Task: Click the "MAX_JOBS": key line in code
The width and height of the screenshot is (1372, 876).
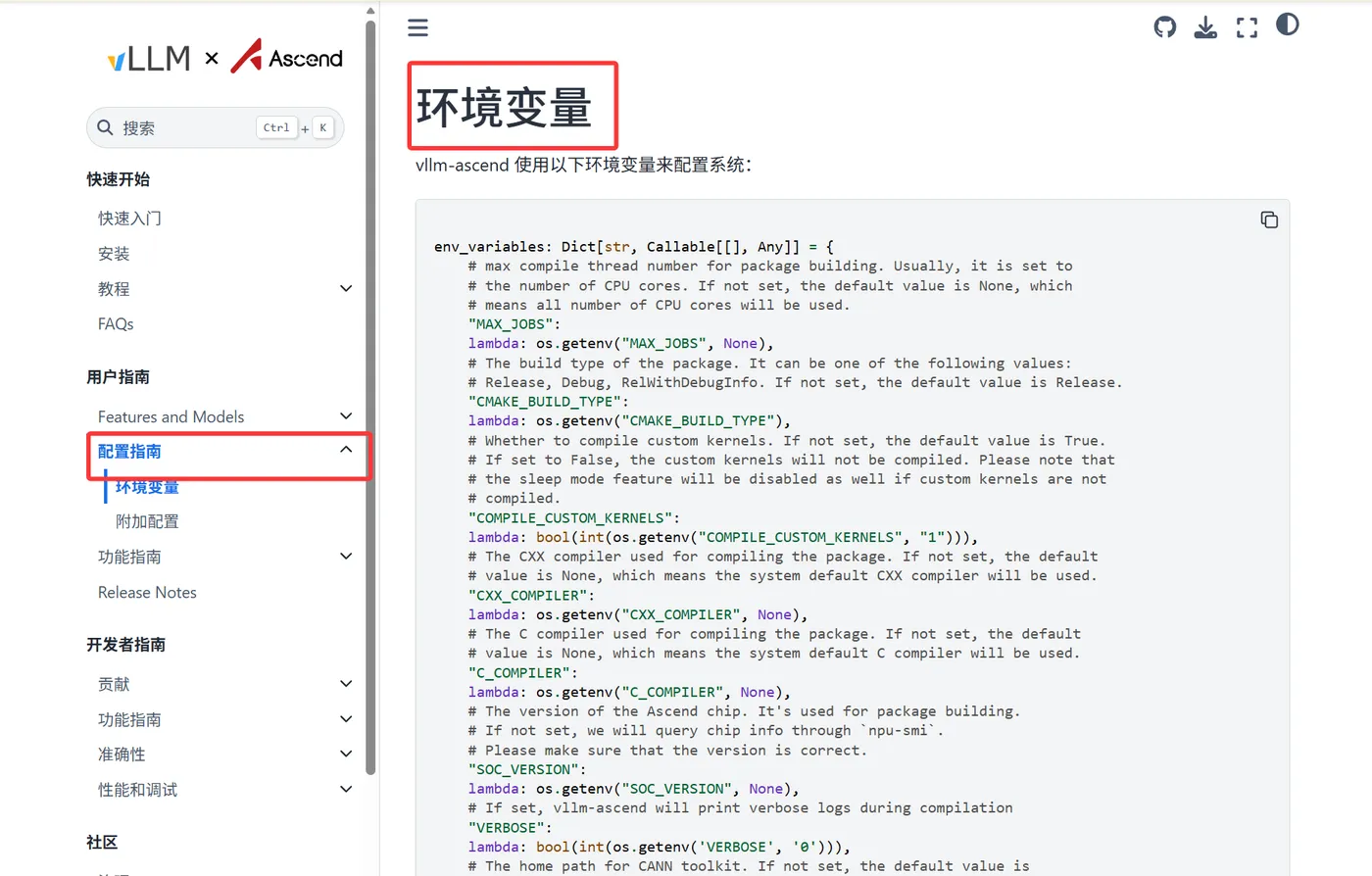Action: (x=514, y=324)
